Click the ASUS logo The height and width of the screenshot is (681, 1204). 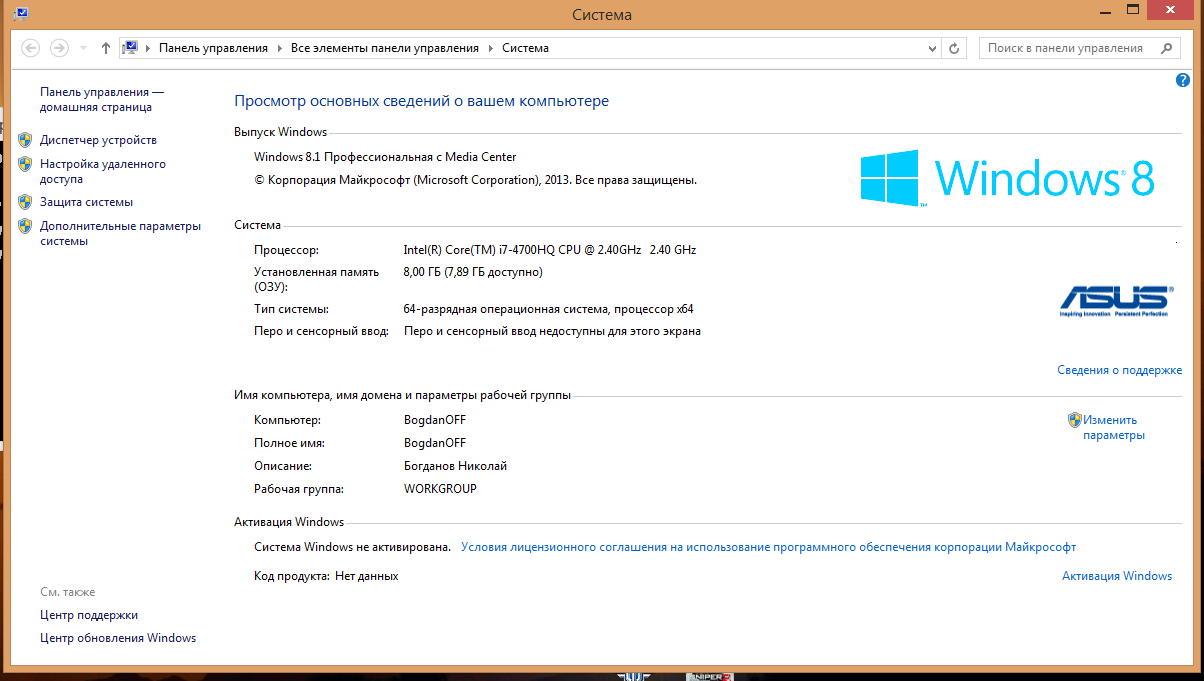[x=1115, y=301]
